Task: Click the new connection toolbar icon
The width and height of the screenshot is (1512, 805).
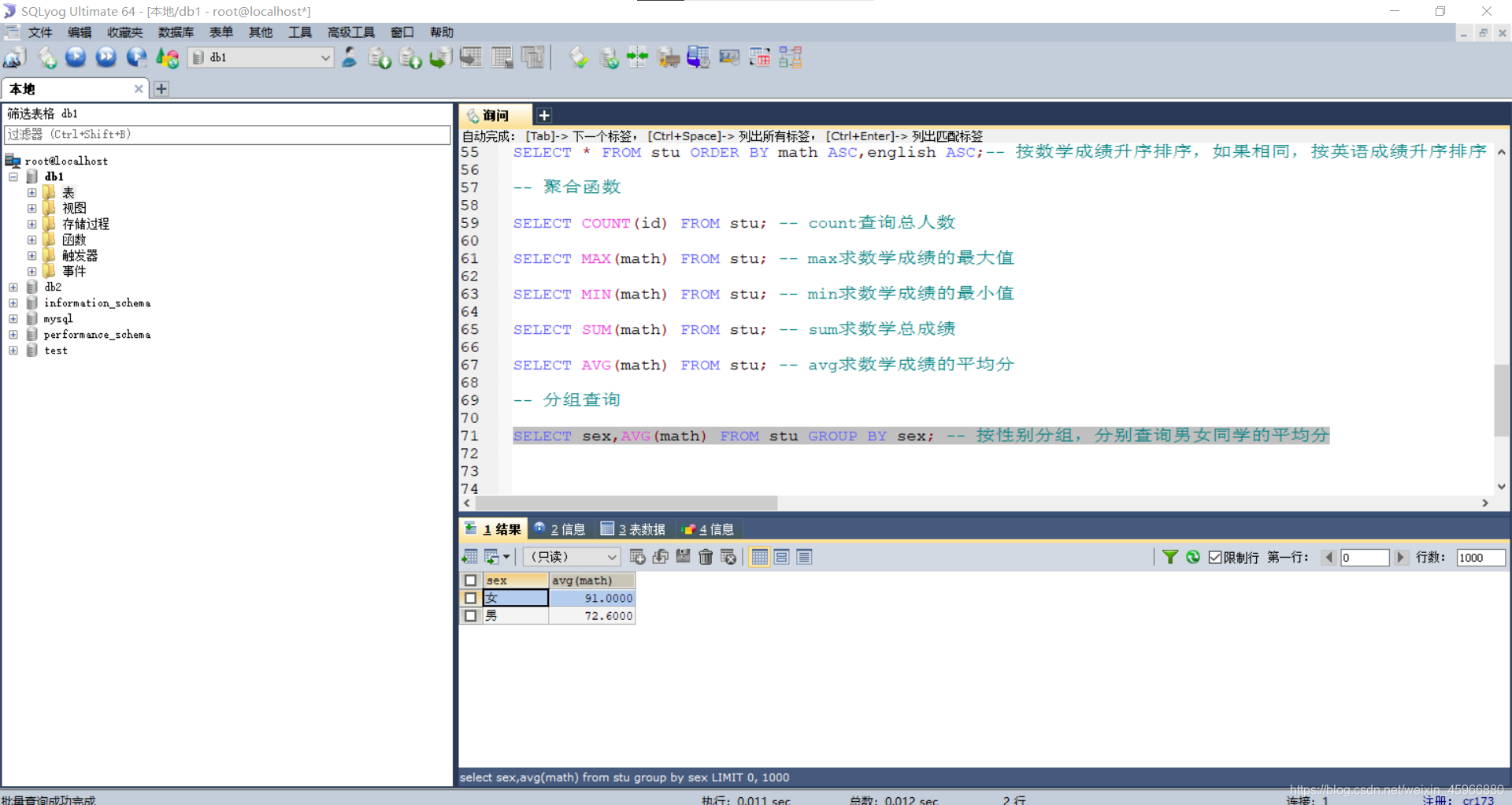Action: coord(15,57)
